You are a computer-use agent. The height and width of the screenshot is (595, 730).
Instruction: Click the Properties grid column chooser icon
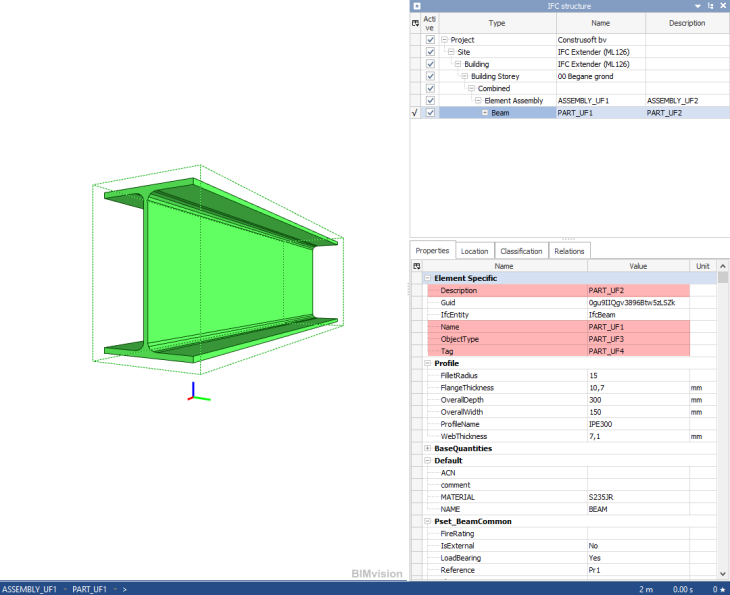pos(416,266)
